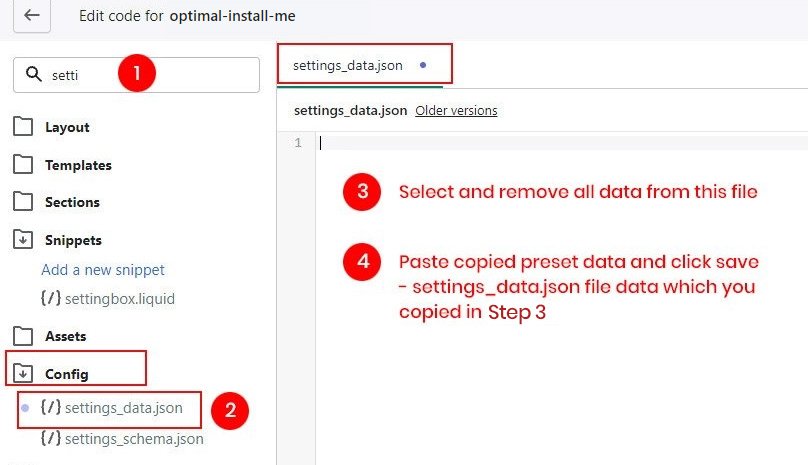Switch to the settings_data.json tab

tap(348, 65)
